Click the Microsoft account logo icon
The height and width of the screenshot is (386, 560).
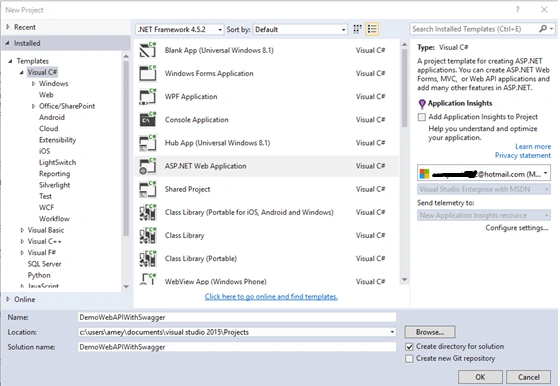click(424, 174)
